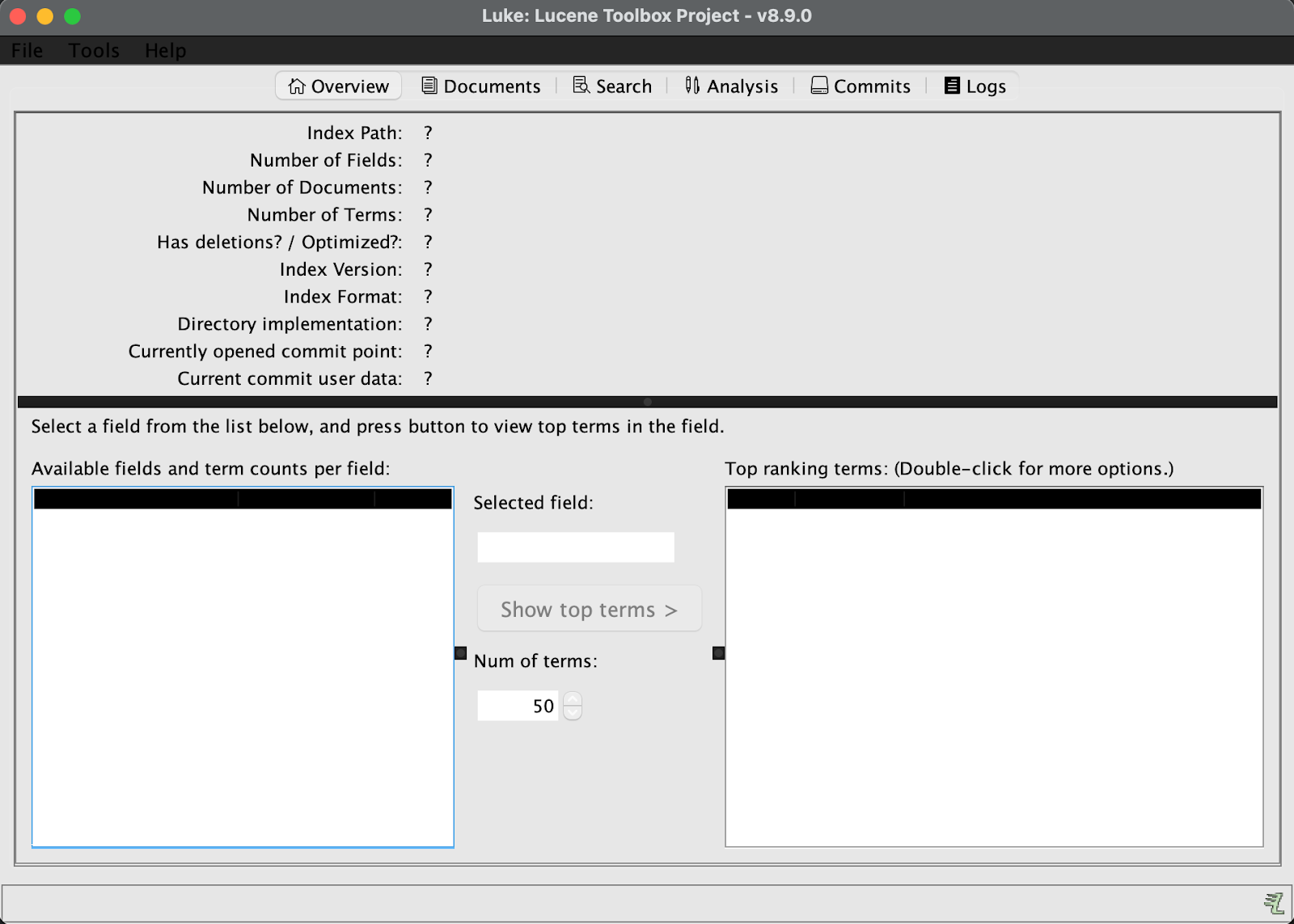Open the Documents tab
Image resolution: width=1294 pixels, height=924 pixels.
480,86
